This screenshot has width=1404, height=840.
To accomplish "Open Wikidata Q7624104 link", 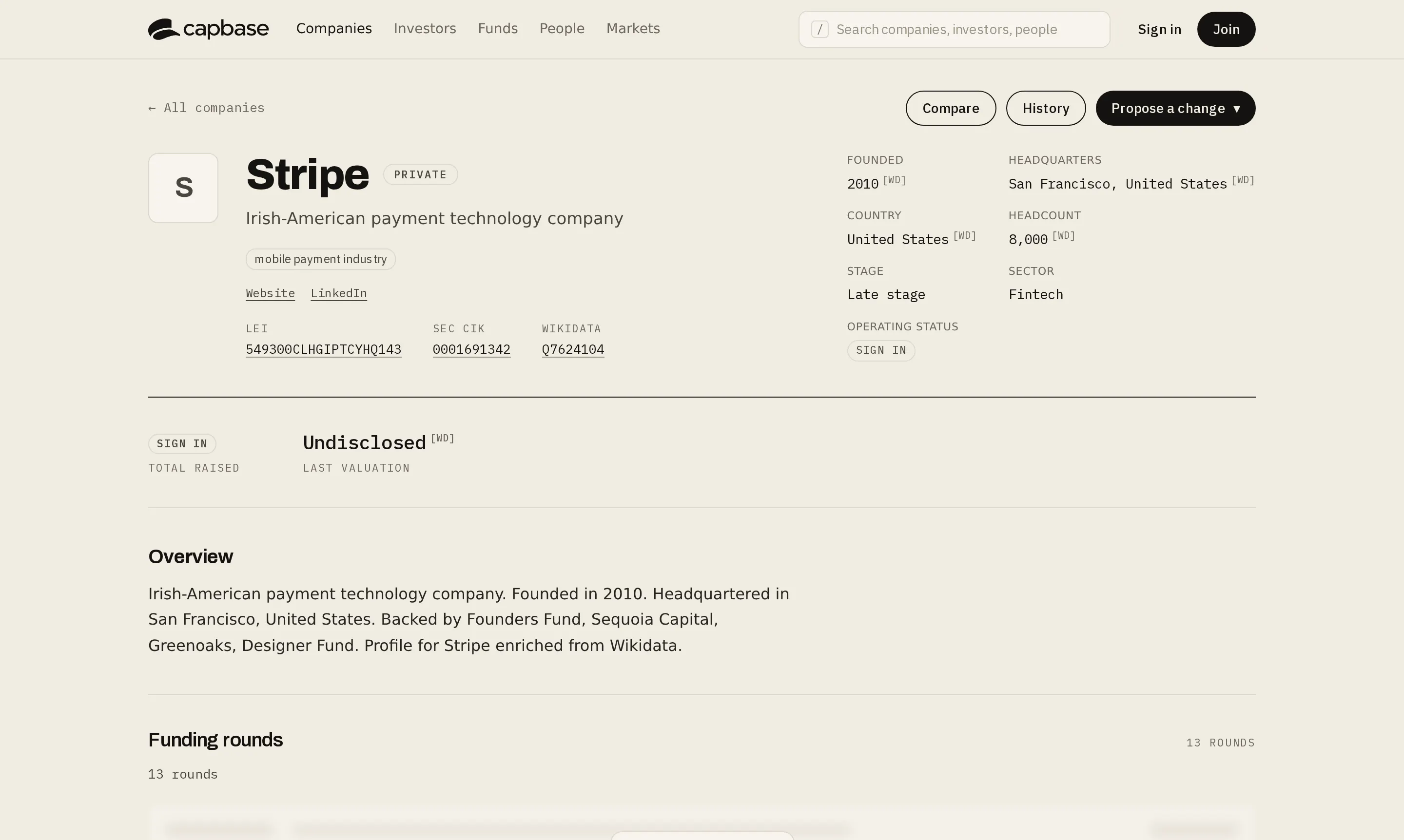I will [x=573, y=349].
